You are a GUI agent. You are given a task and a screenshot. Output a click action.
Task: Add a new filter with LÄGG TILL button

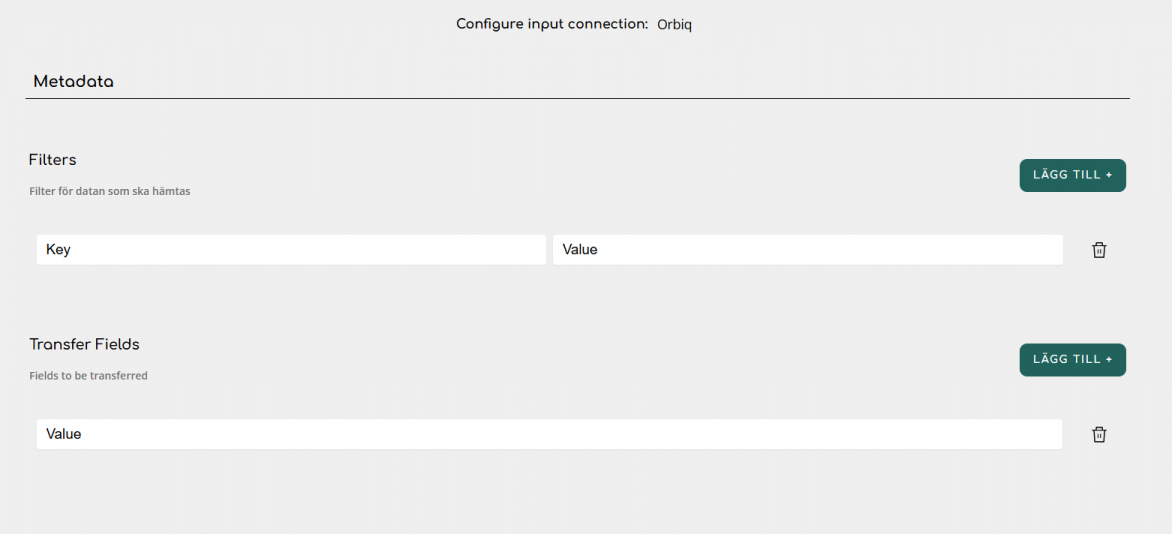pyautogui.click(x=1073, y=175)
